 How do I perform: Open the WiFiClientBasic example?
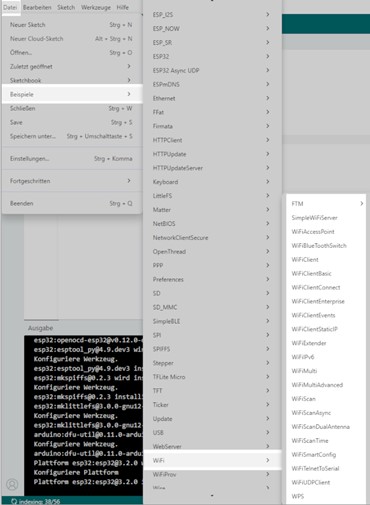click(x=326, y=274)
